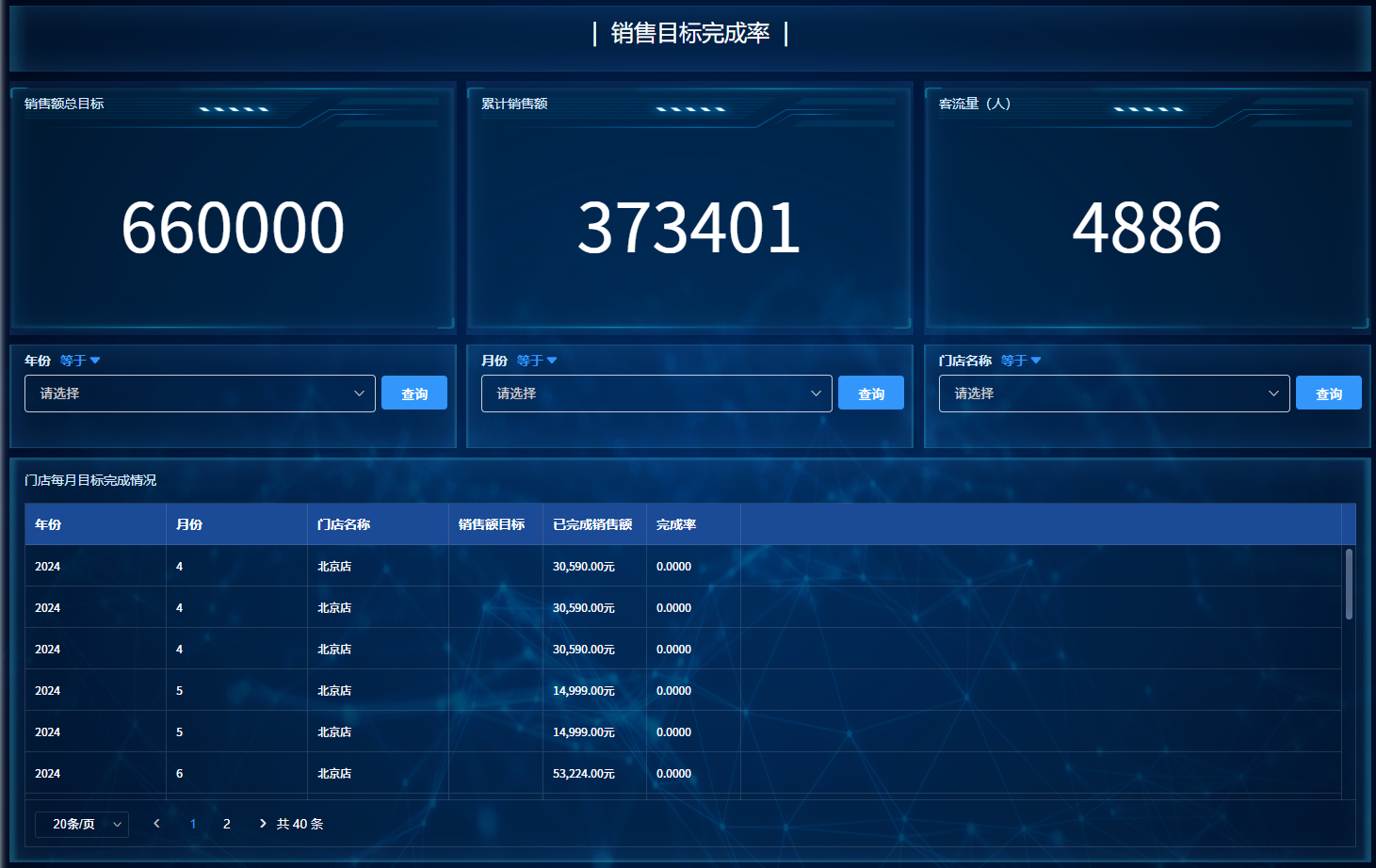This screenshot has height=868, width=1376.
Task: Change the 年份 等于 operator
Action: [80, 361]
